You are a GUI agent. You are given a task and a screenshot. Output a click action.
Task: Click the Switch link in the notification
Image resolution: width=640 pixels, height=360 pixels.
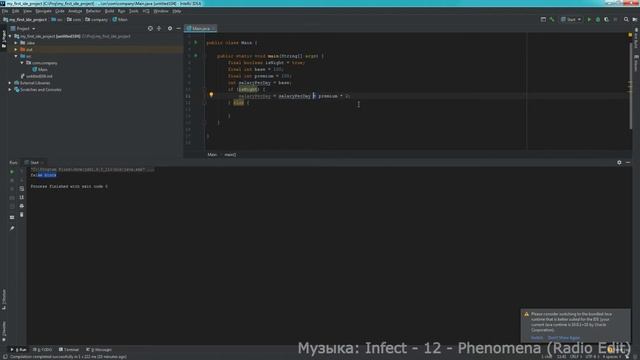pyautogui.click(x=537, y=338)
